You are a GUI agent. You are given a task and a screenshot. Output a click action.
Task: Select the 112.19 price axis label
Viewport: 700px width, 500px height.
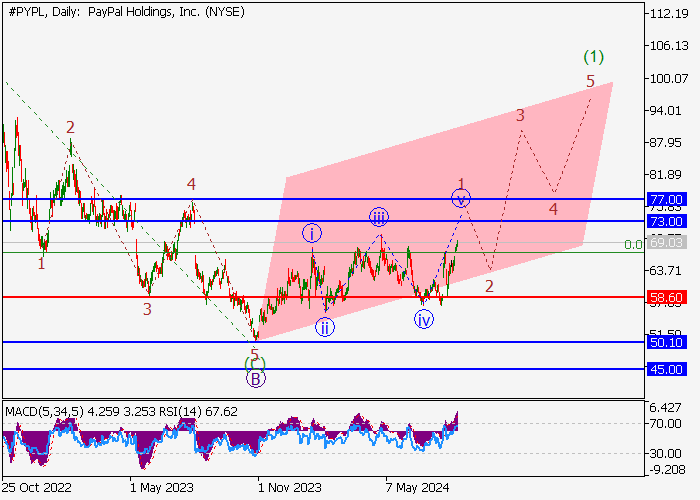point(669,13)
